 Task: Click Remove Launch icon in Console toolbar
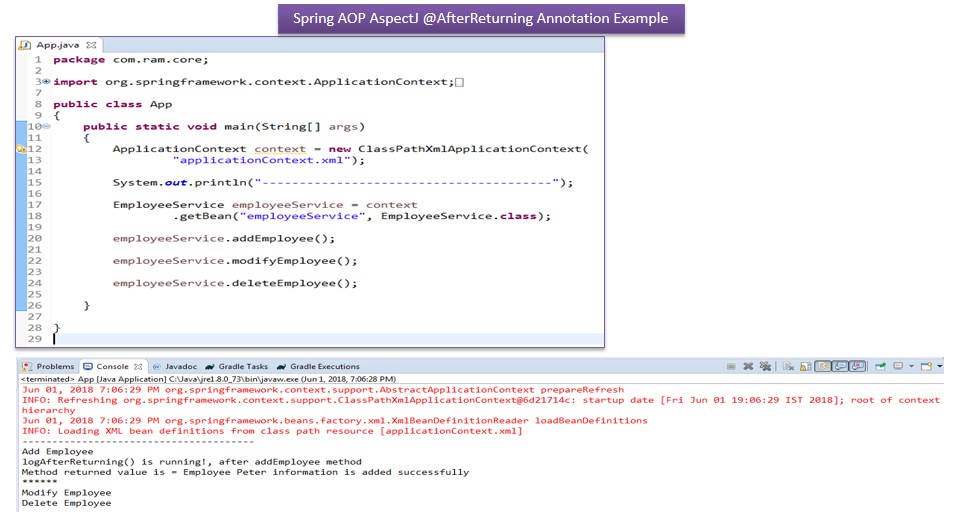point(748,366)
